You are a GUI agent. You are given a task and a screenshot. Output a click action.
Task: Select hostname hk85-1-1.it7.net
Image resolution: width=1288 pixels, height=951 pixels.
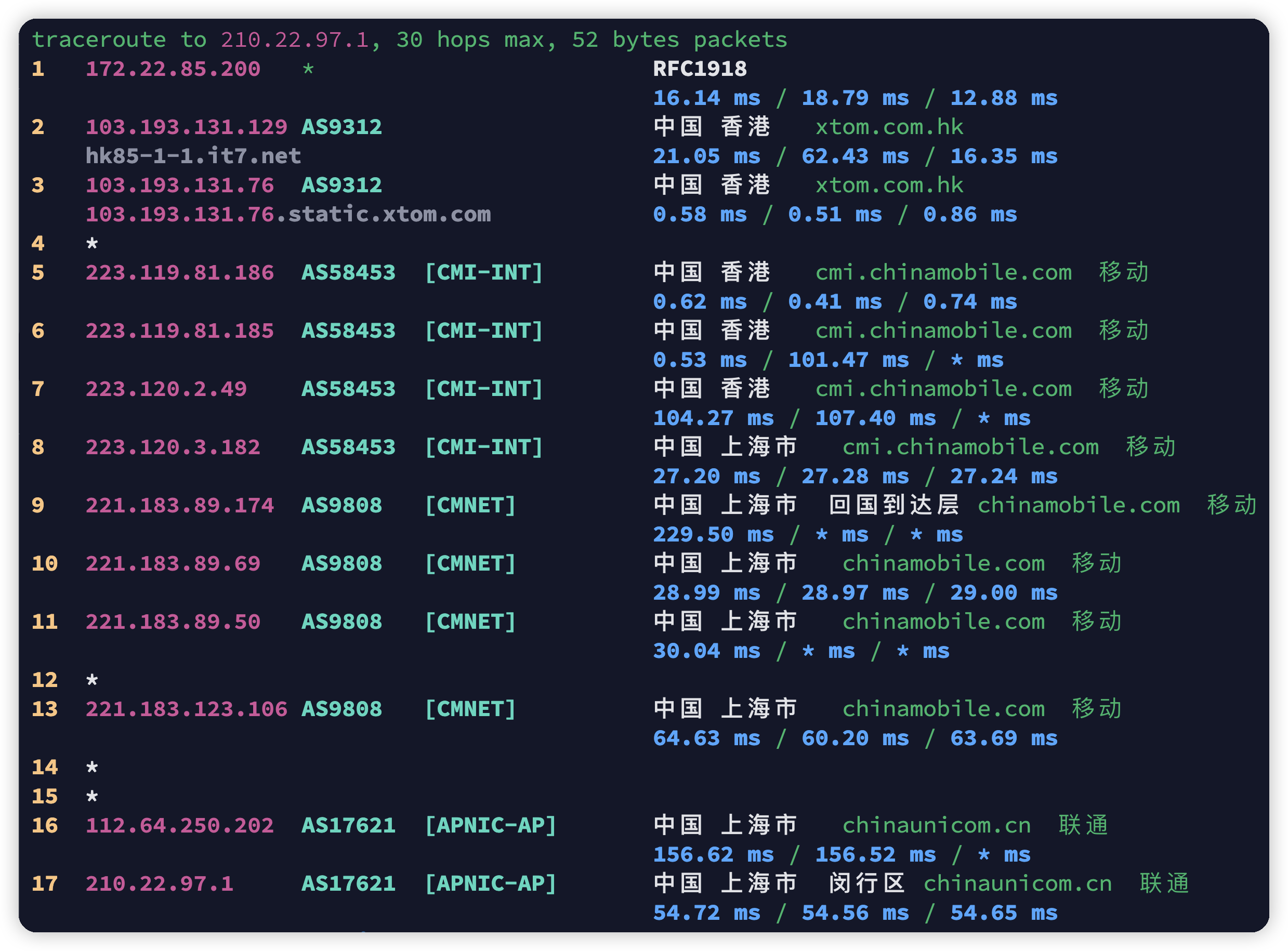pyautogui.click(x=193, y=156)
